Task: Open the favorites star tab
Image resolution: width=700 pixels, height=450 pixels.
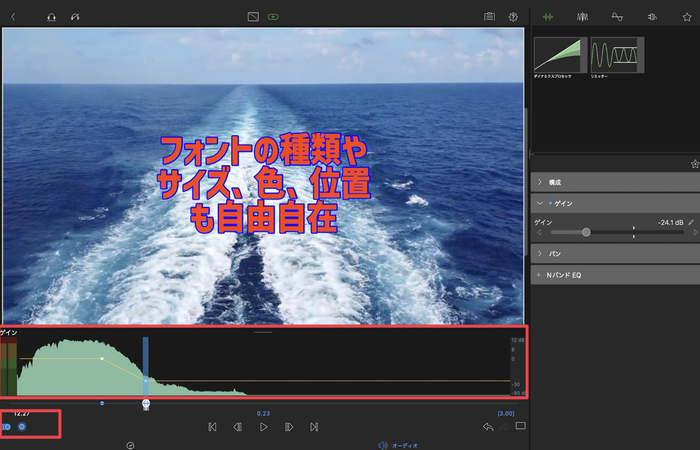Action: click(686, 17)
